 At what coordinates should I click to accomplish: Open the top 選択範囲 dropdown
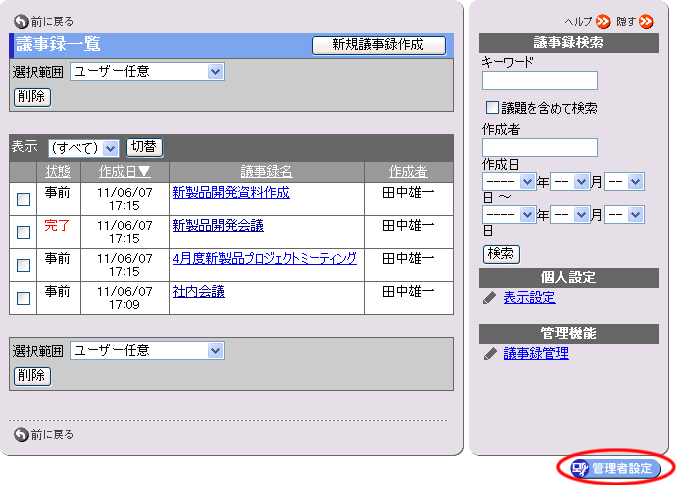[147, 72]
